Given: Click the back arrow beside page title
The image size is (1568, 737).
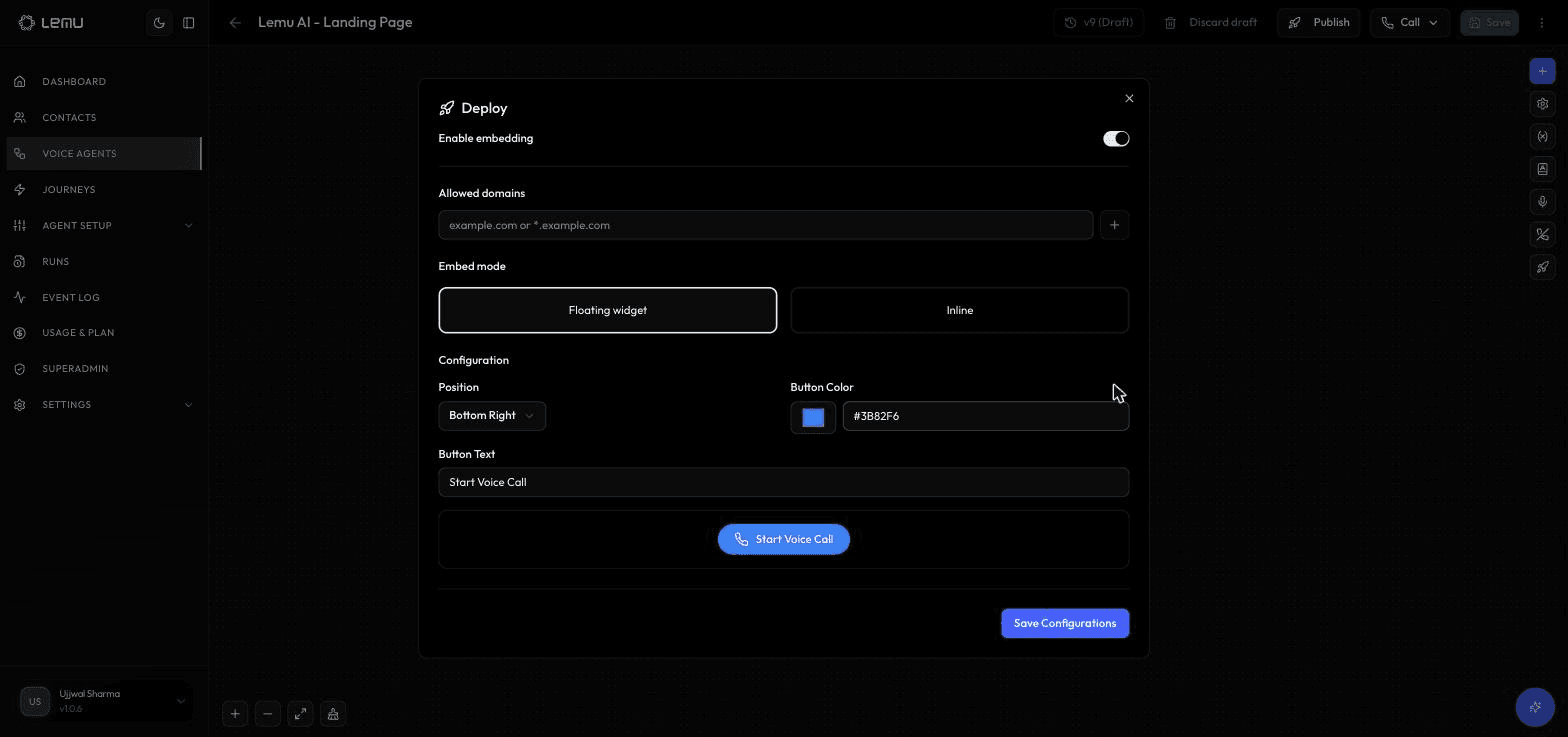Looking at the screenshot, I should (235, 23).
